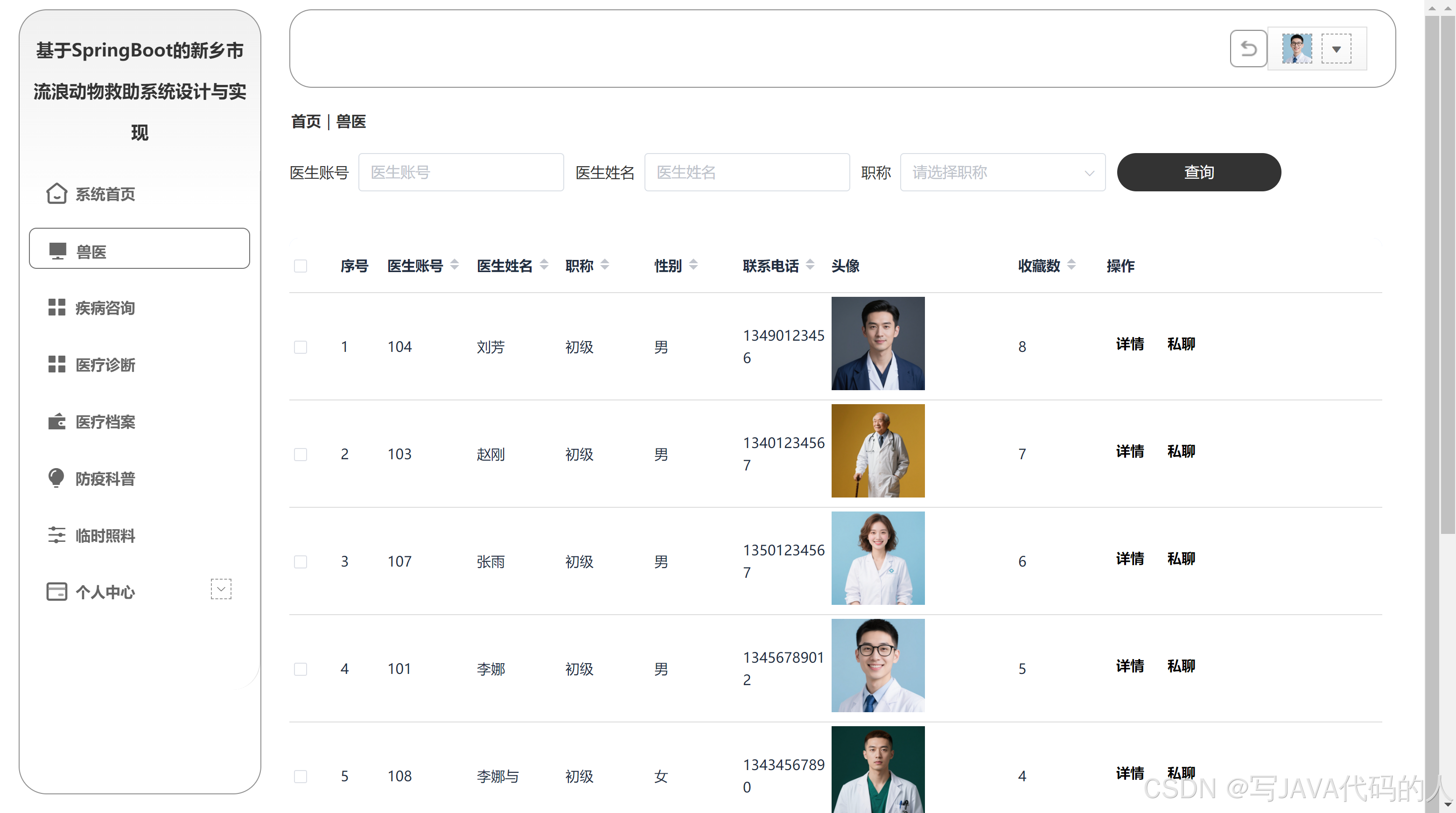
Task: Sort by 职称 column arrows
Action: 605,264
